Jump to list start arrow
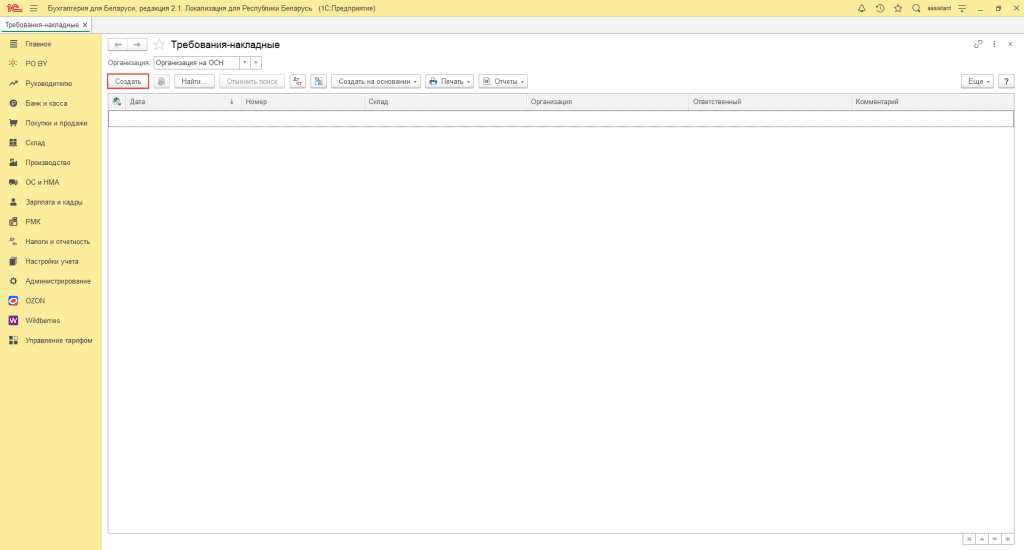1024x550 pixels. [x=969, y=540]
